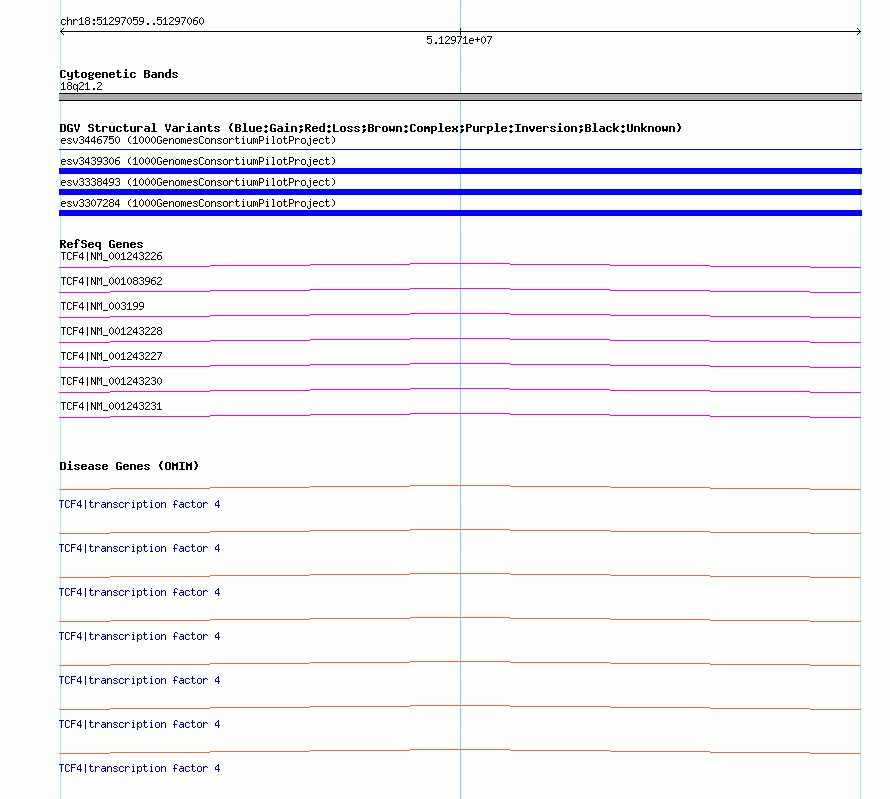Open the first TCF4|transcription factor 4 link
Viewport: 890px width, 799px height.
click(140, 504)
